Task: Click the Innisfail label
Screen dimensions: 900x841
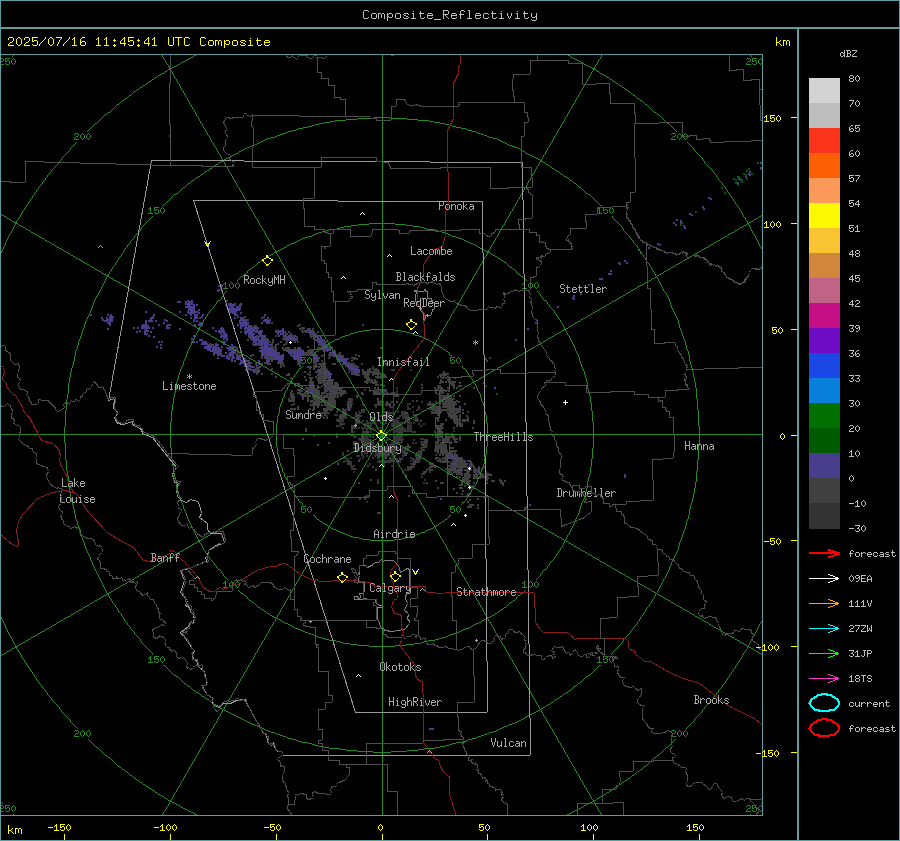Action: [x=403, y=362]
